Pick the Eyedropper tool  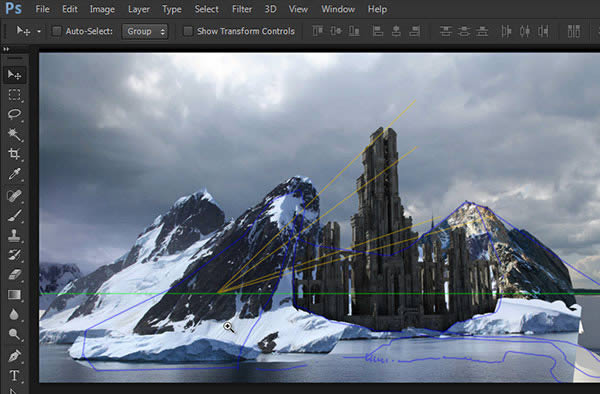(15, 174)
